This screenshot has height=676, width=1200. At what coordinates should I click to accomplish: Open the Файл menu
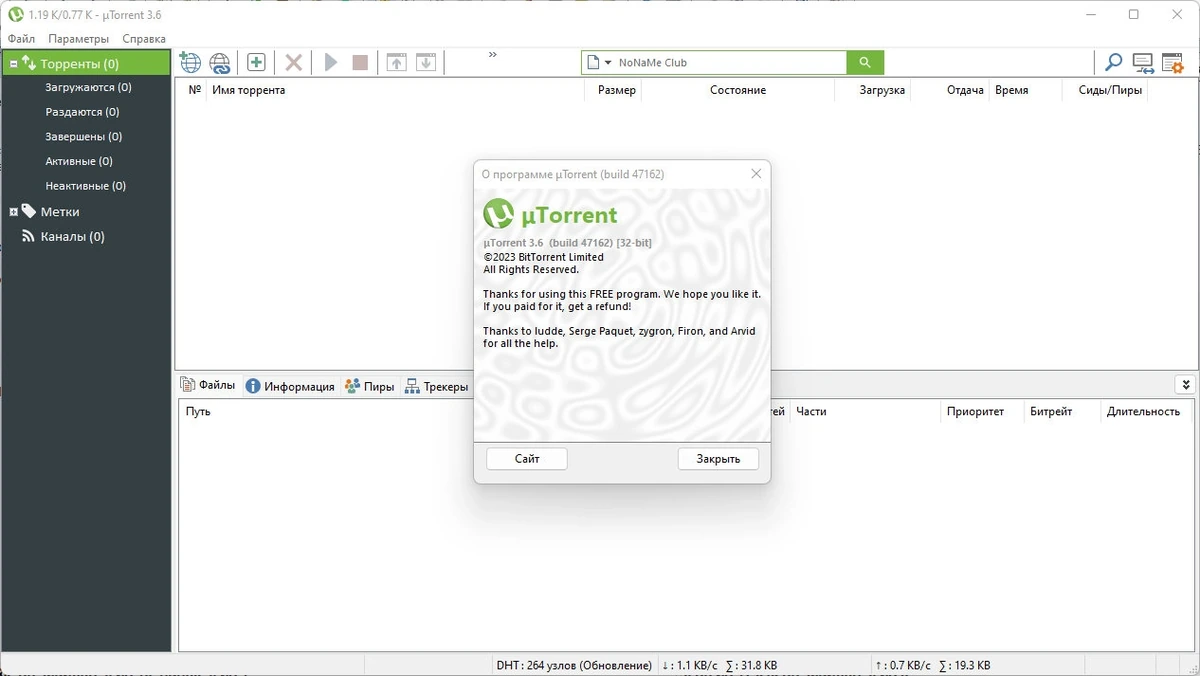[x=21, y=39]
